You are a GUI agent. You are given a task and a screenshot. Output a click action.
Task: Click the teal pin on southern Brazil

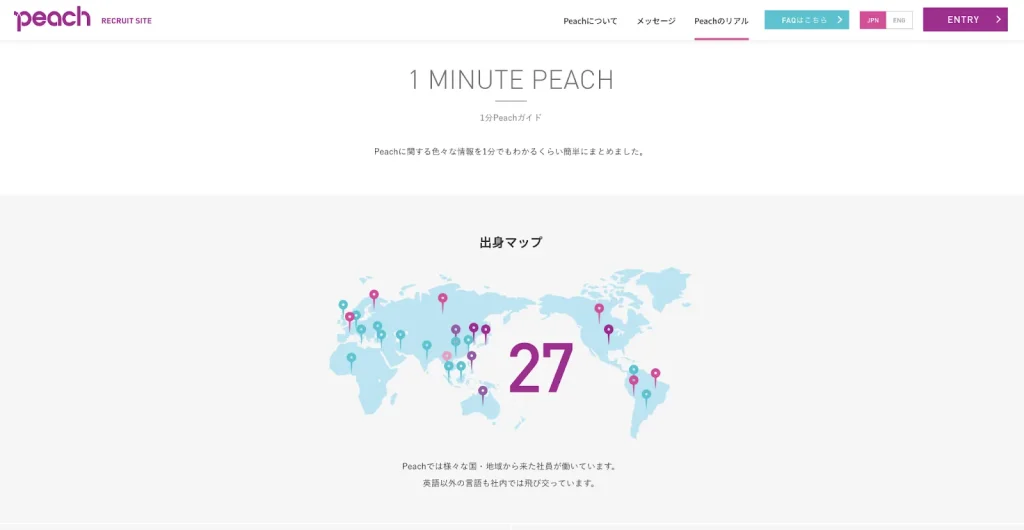pos(646,397)
